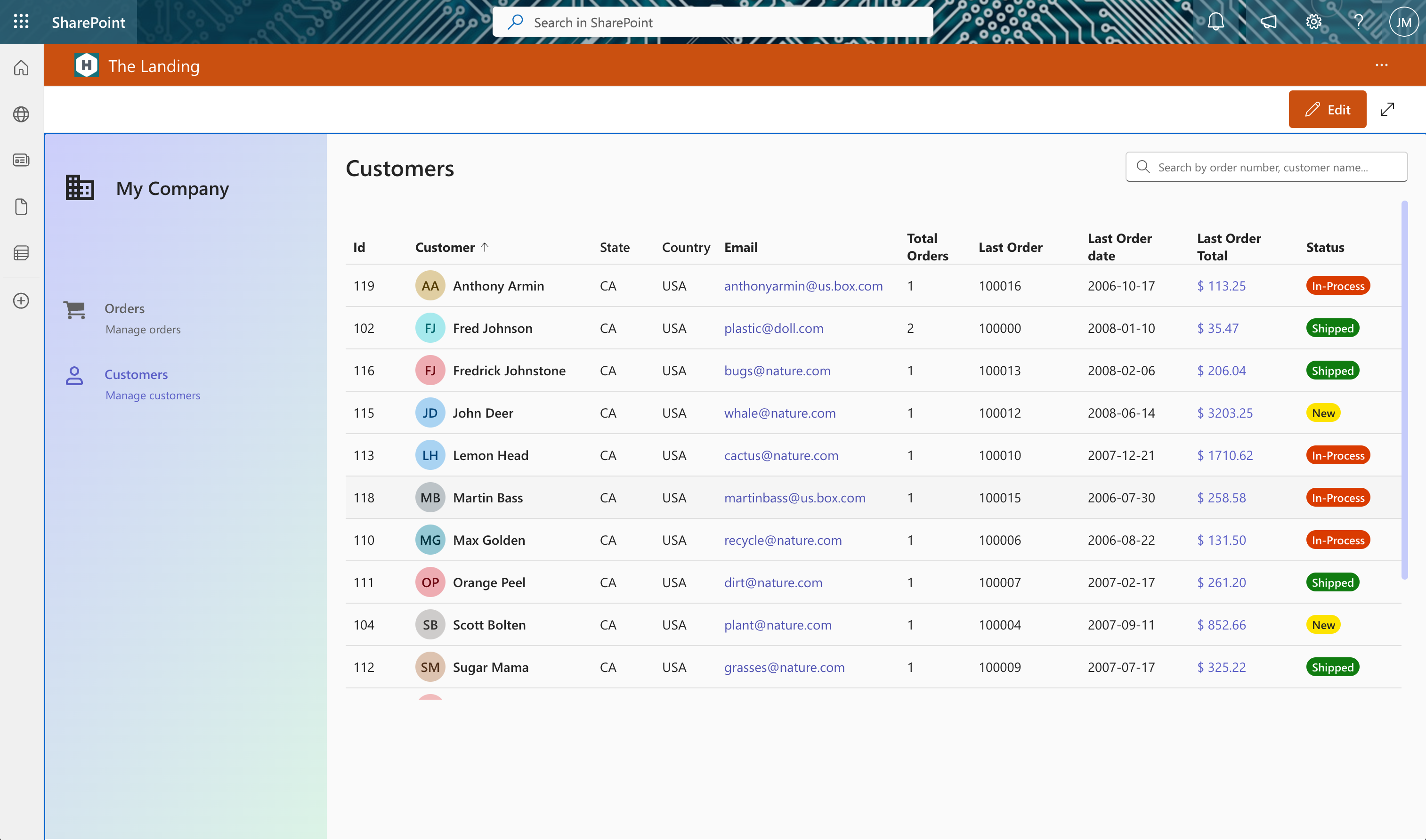Click the megaphone feedback icon
1426x840 pixels.
pyautogui.click(x=1268, y=22)
